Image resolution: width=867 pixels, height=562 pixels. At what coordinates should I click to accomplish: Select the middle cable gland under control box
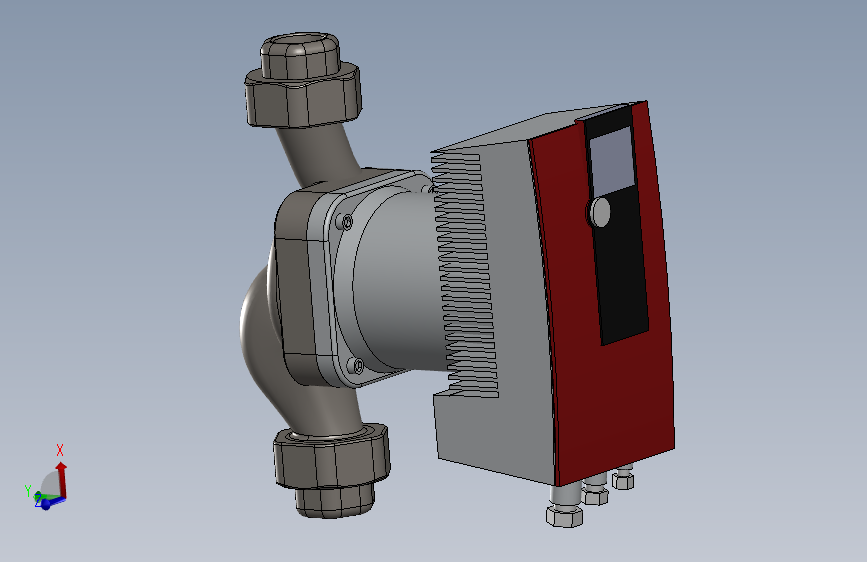[x=595, y=490]
